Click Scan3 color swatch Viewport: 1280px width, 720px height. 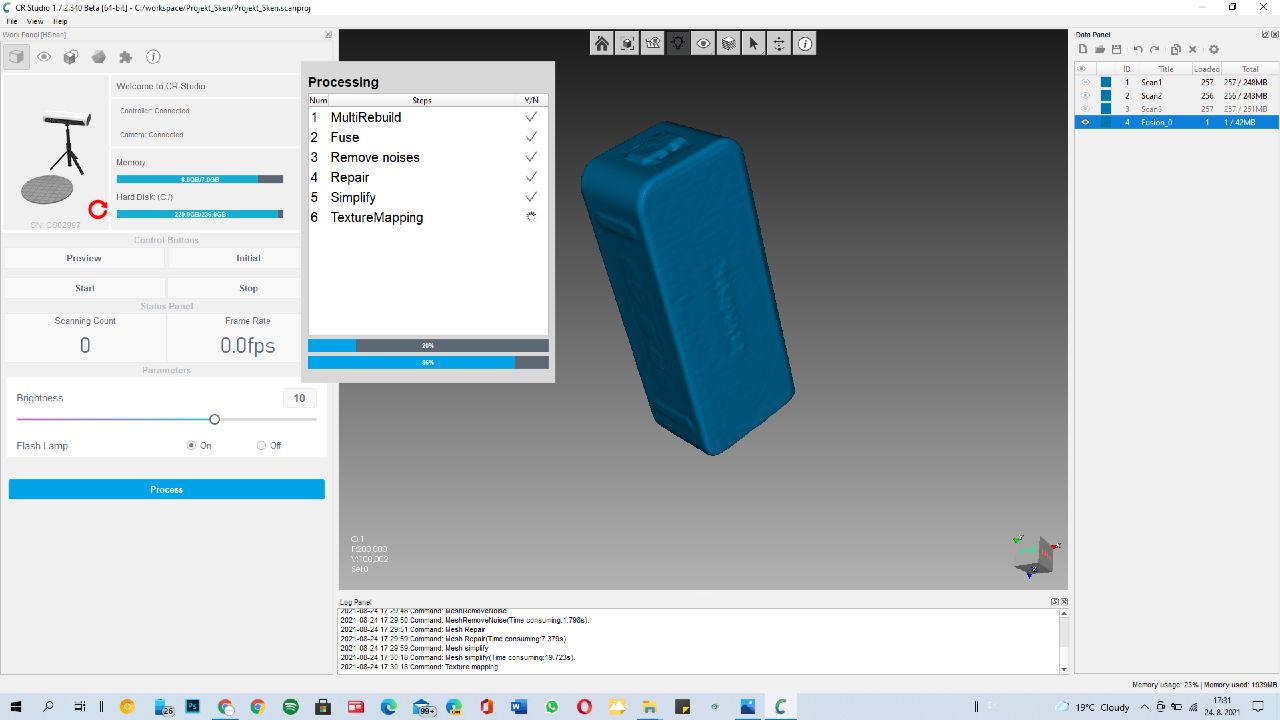click(1106, 108)
